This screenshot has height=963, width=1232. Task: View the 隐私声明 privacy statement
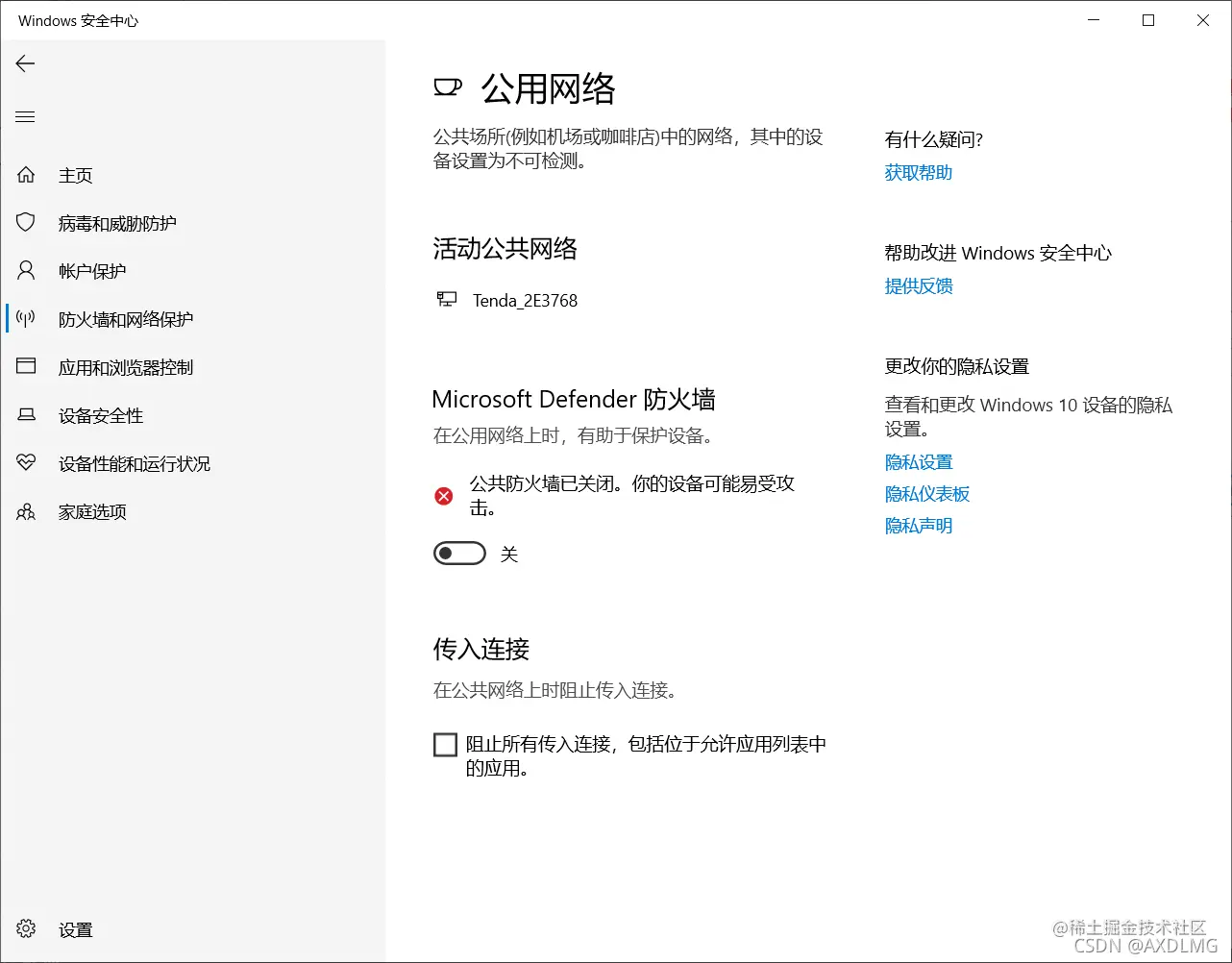pos(918,525)
